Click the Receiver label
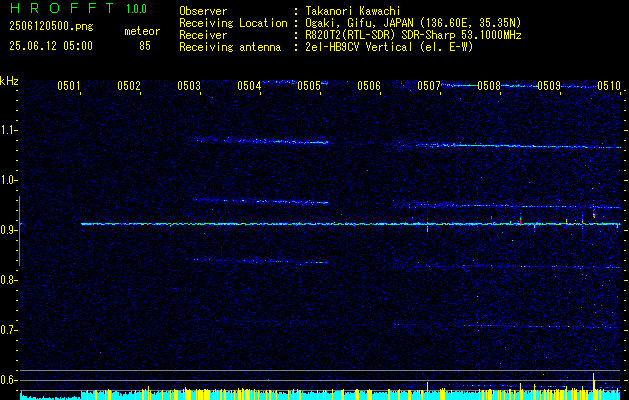This screenshot has width=629, height=400. pyautogui.click(x=203, y=35)
